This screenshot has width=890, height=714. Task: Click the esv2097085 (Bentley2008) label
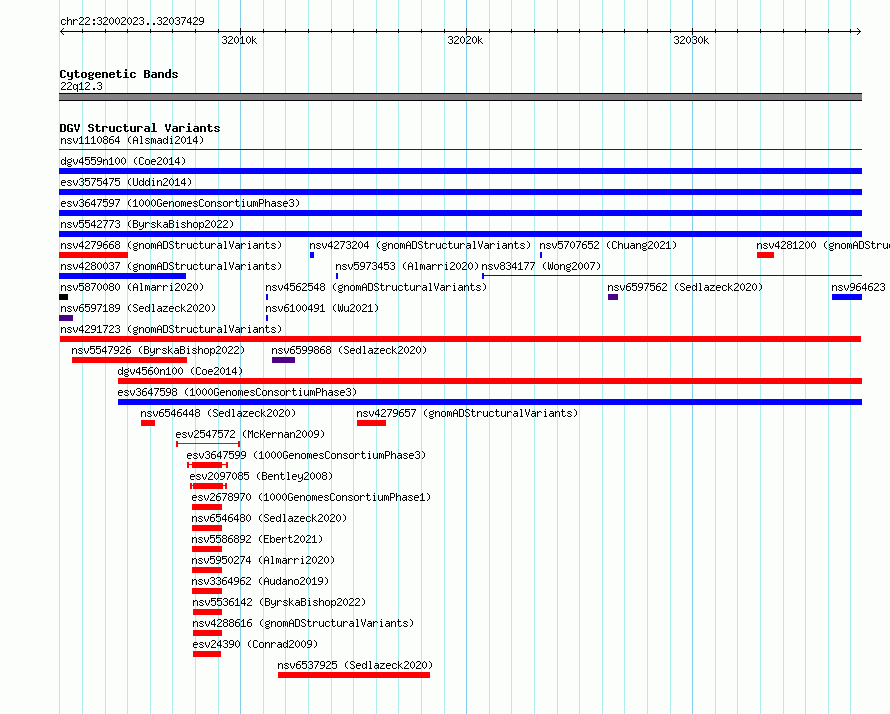click(261, 476)
